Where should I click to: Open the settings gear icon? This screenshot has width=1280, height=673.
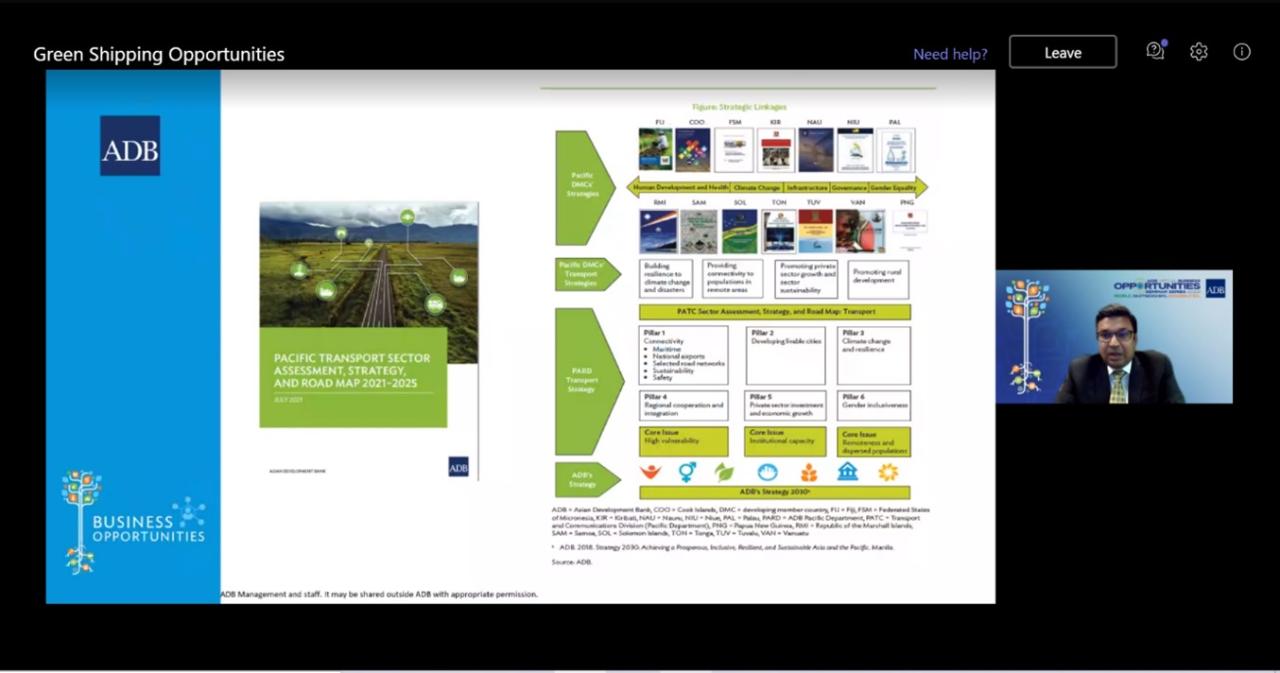(1199, 52)
